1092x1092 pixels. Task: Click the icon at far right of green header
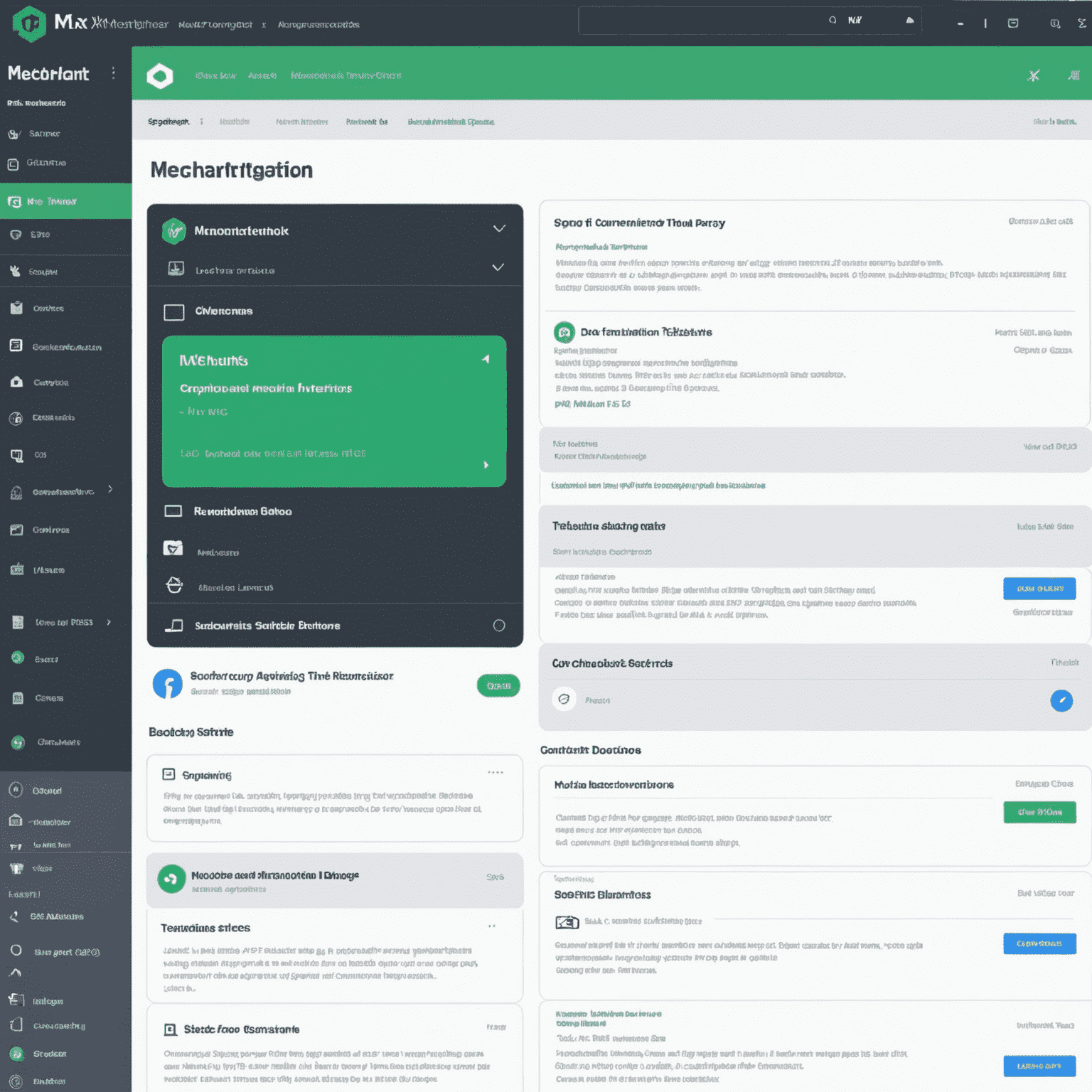pyautogui.click(x=1074, y=75)
